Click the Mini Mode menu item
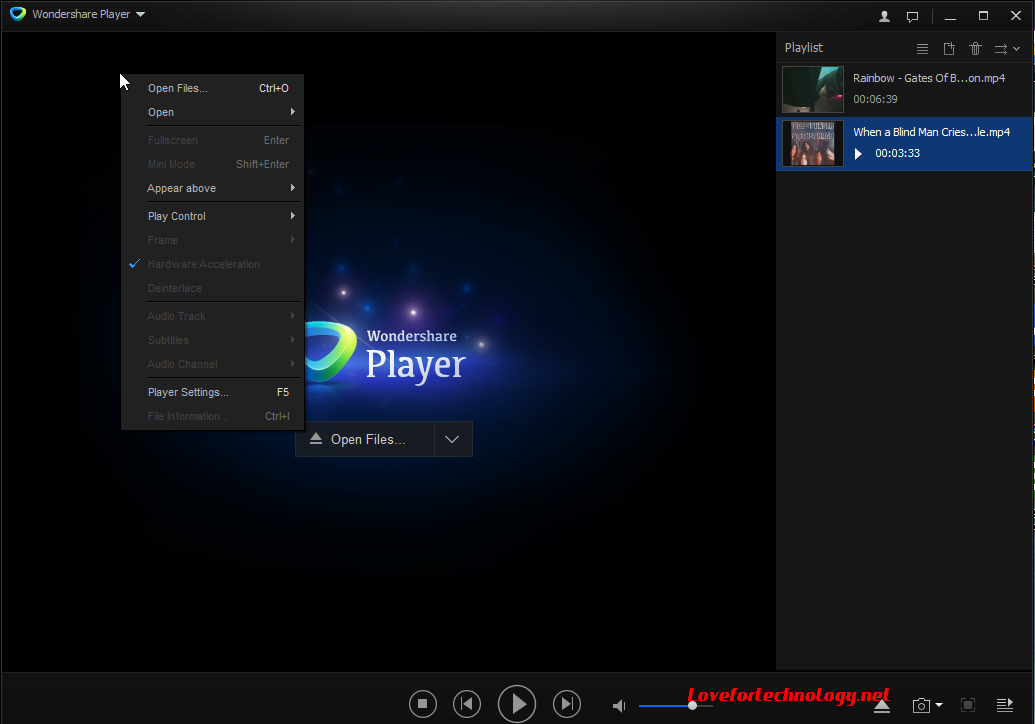1035x724 pixels. coord(212,164)
